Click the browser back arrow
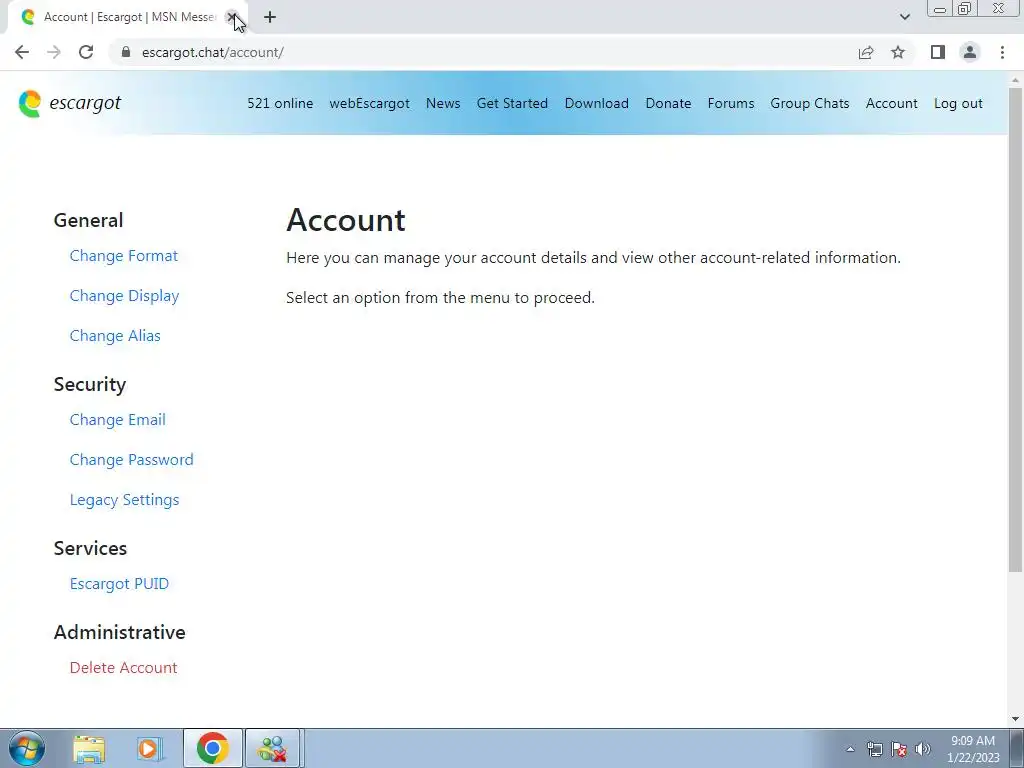This screenshot has height=768, width=1024. tap(22, 52)
